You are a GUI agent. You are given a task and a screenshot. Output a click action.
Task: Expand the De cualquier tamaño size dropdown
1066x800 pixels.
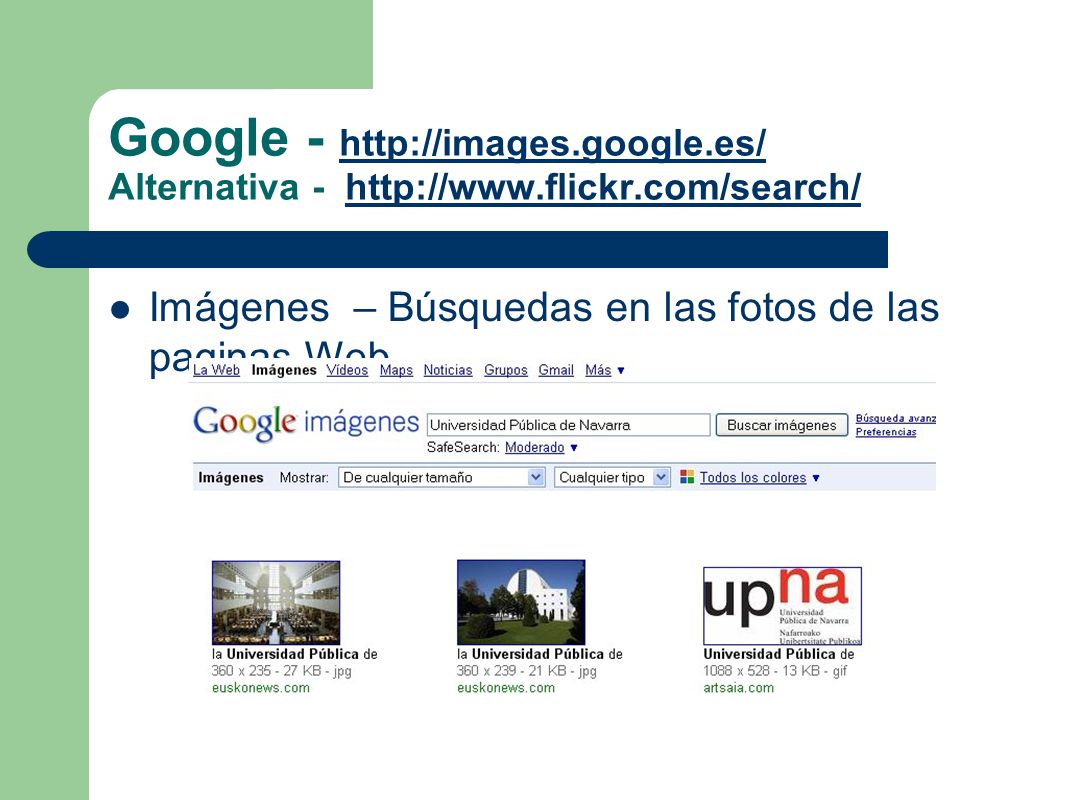click(442, 477)
